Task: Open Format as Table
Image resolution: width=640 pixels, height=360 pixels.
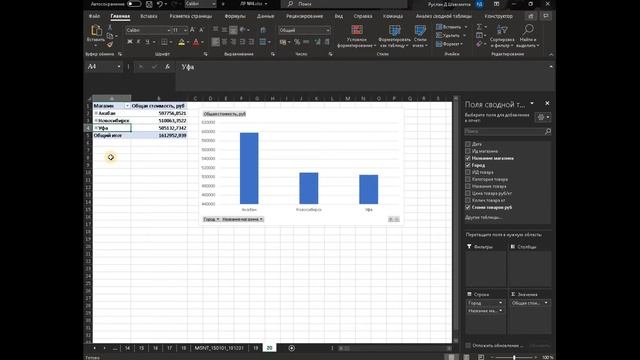Action: (394, 36)
